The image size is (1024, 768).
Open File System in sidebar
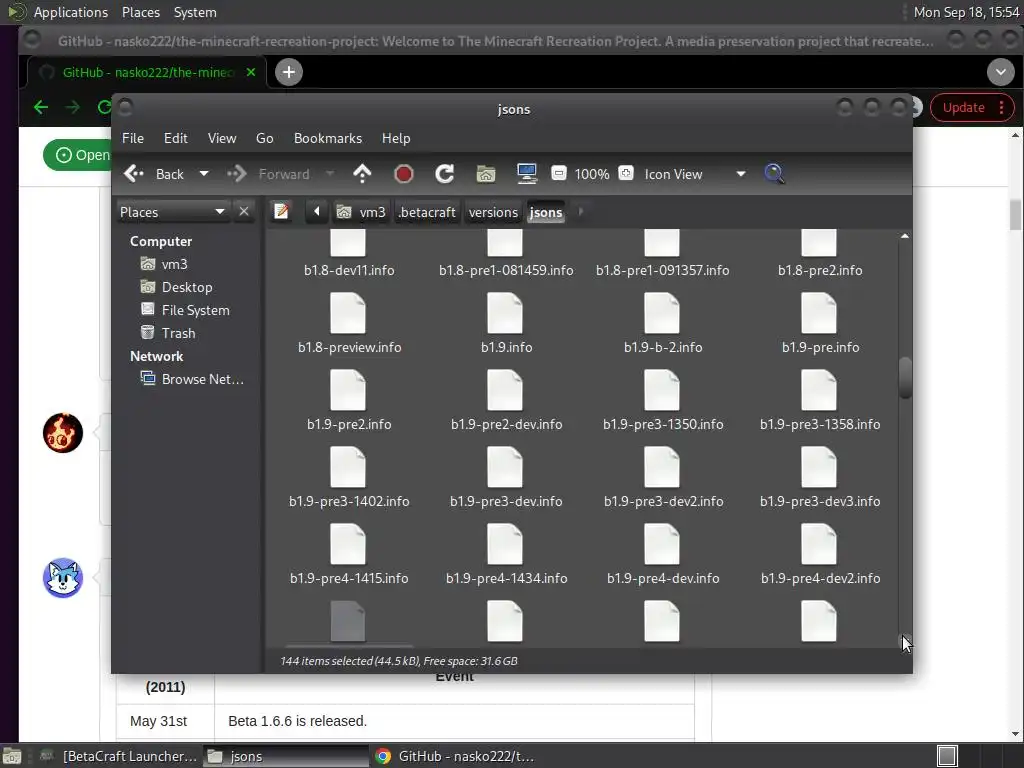tap(195, 310)
